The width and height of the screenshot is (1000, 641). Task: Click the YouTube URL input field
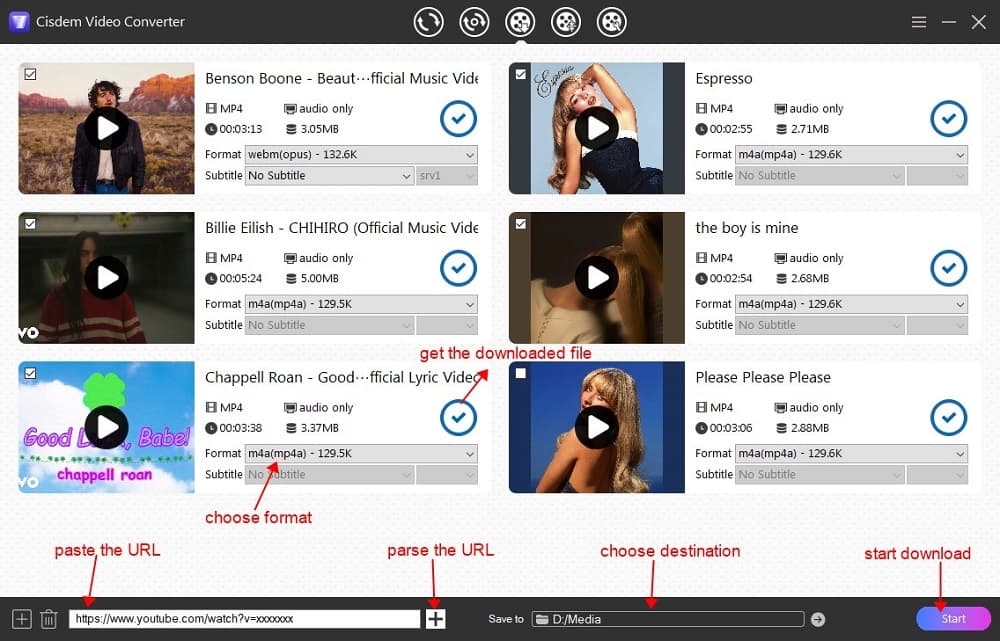(245, 618)
